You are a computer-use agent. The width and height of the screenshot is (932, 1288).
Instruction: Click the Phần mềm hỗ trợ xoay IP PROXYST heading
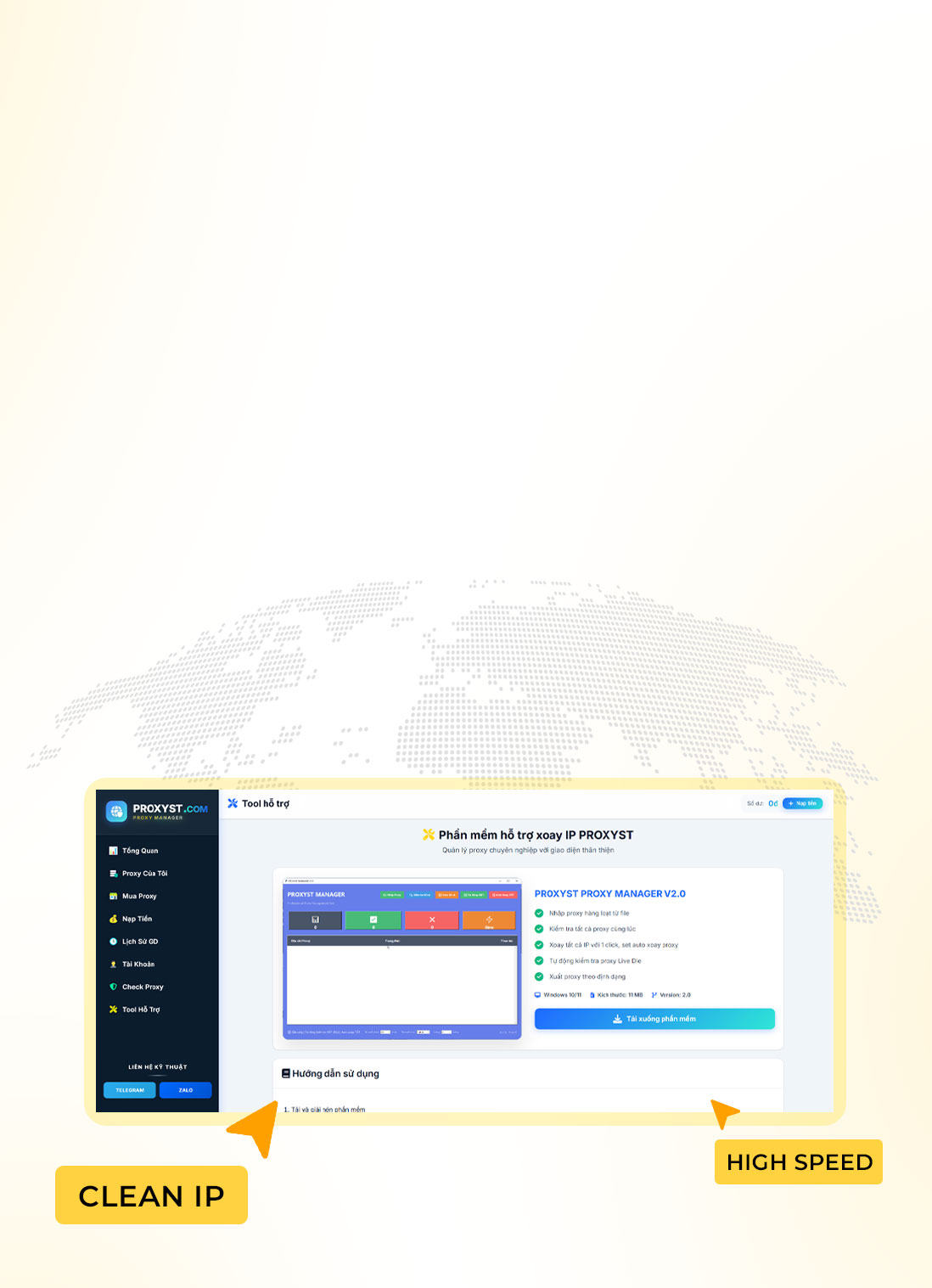[536, 835]
